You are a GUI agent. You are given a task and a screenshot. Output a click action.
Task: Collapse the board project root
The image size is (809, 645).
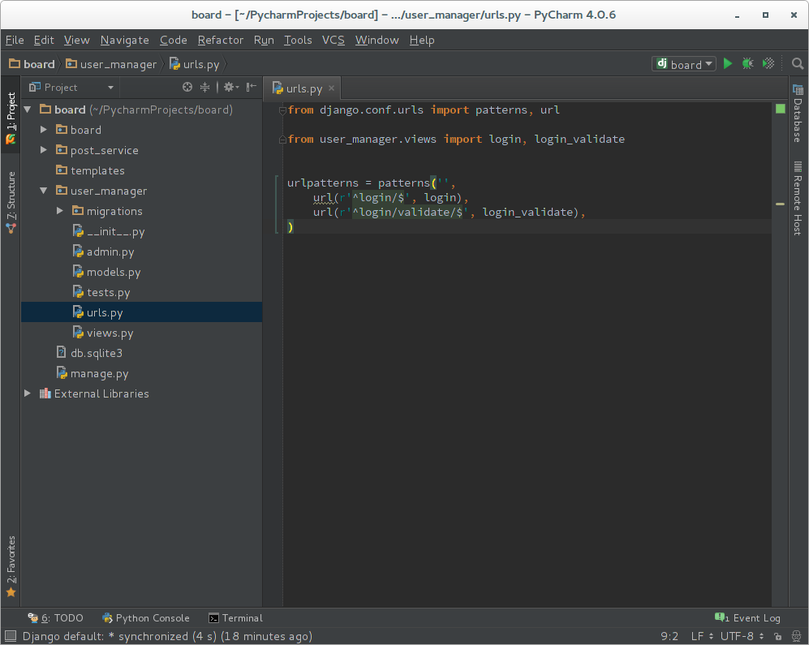(28, 109)
